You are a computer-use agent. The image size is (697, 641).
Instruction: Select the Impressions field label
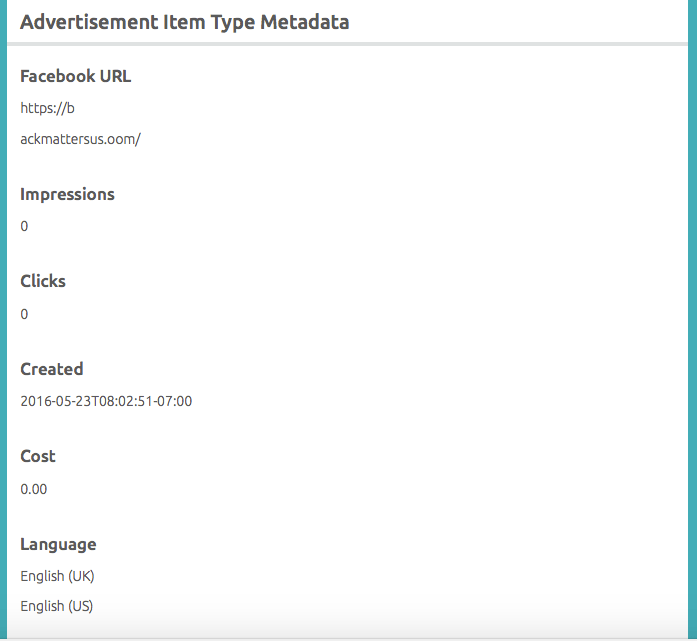68,194
